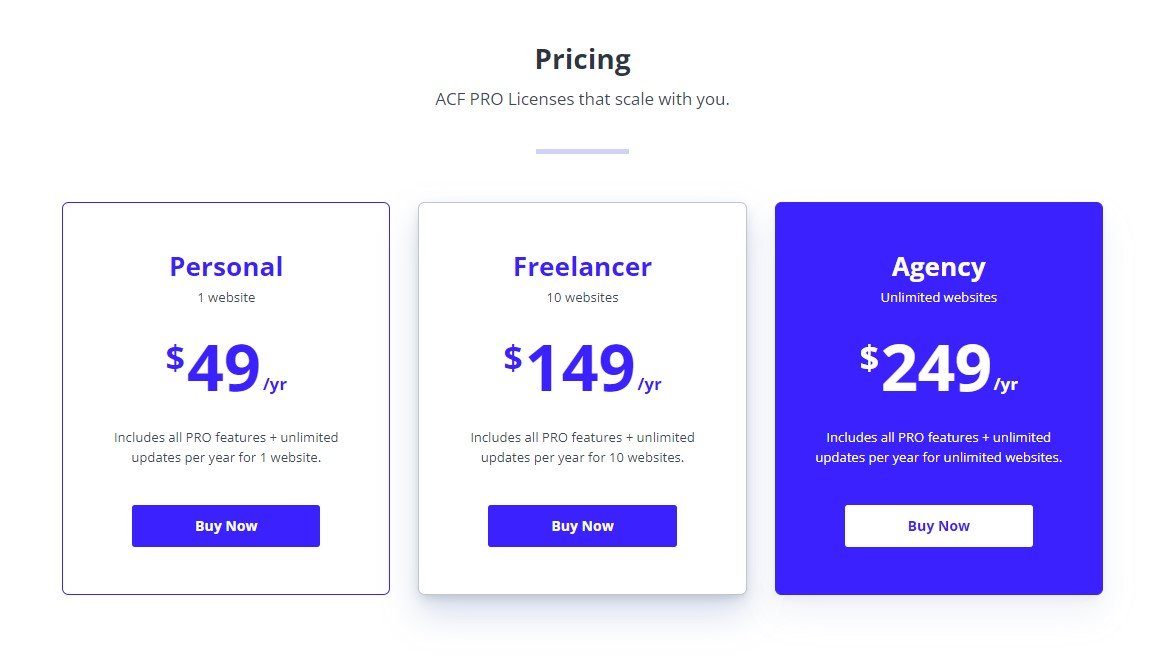
Task: Click the Pricing page heading
Action: (582, 60)
